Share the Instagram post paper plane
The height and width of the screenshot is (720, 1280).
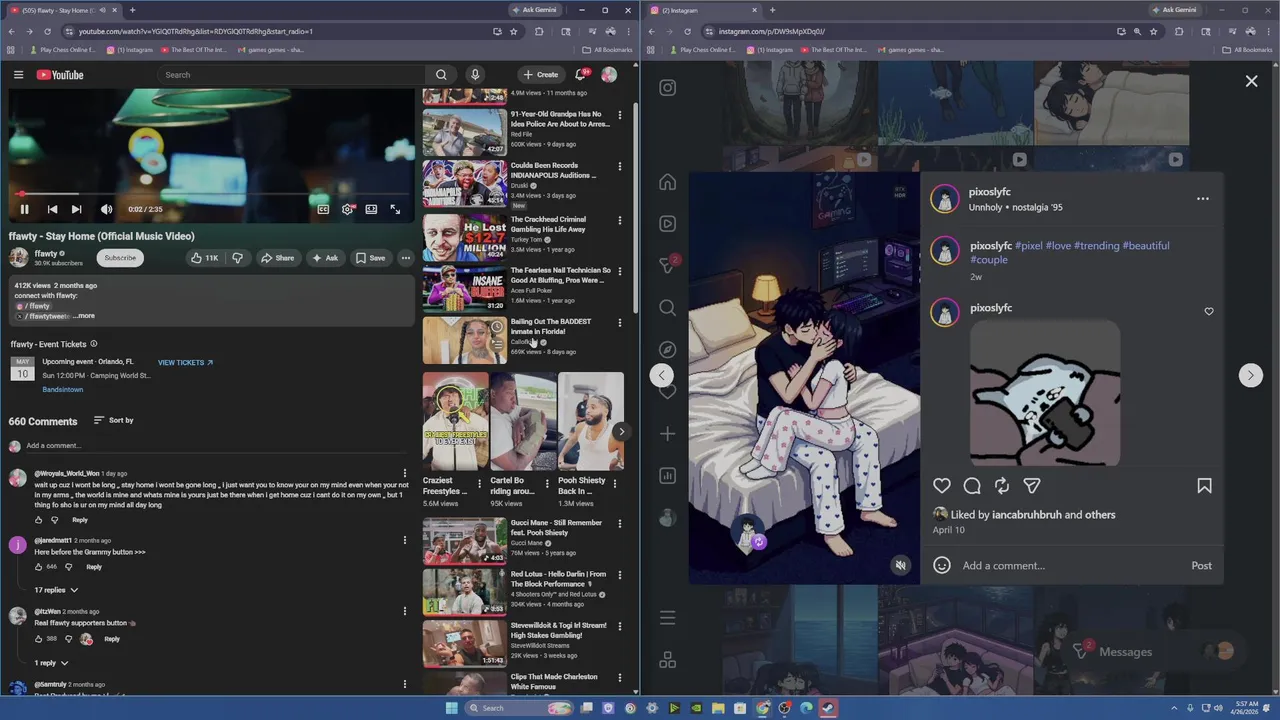1032,486
